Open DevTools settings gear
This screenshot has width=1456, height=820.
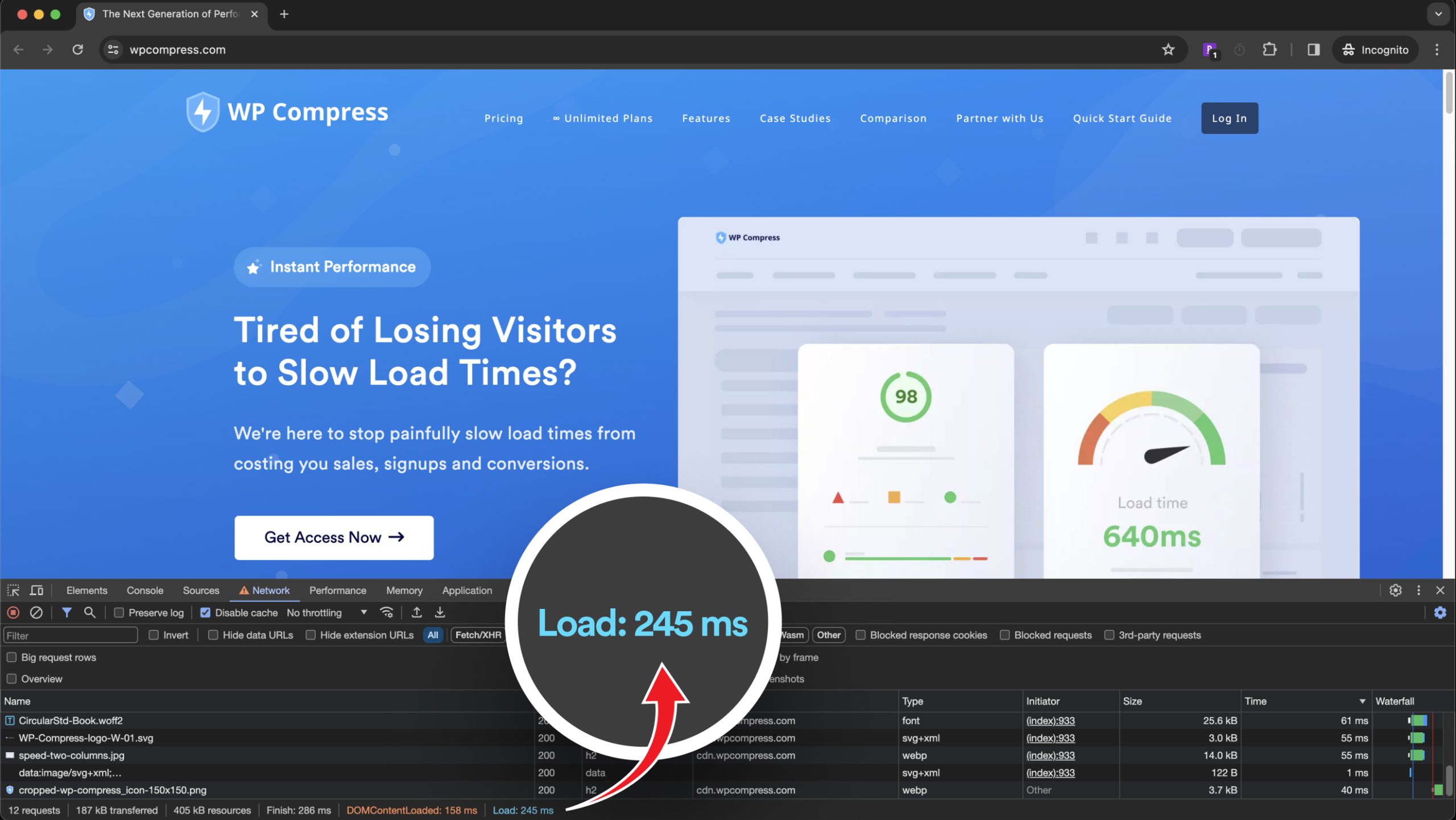pyautogui.click(x=1395, y=590)
